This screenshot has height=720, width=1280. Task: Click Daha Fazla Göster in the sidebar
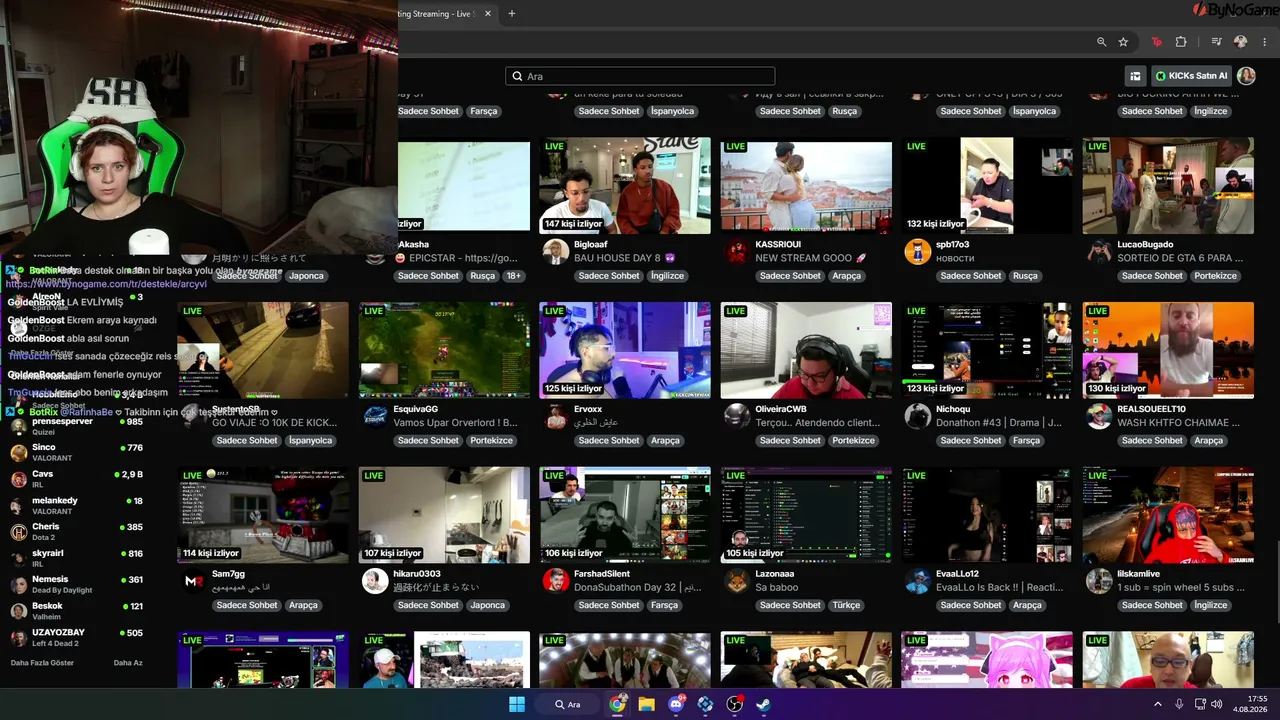(x=42, y=663)
